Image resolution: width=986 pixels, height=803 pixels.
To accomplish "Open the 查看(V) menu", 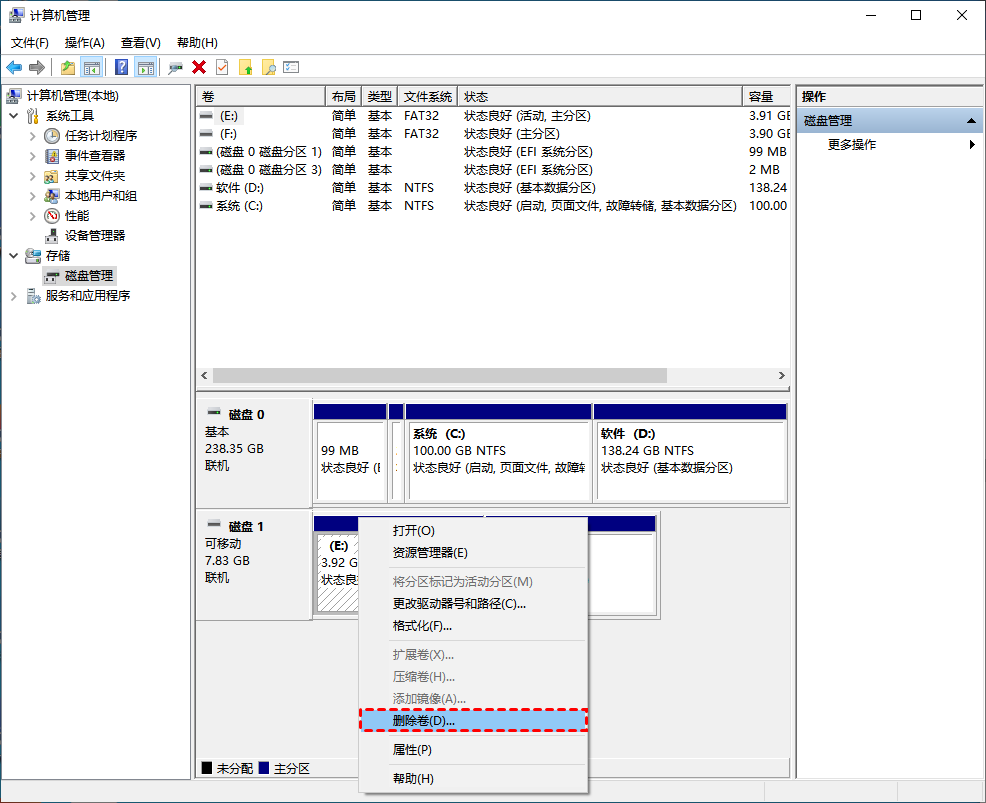I will point(140,43).
